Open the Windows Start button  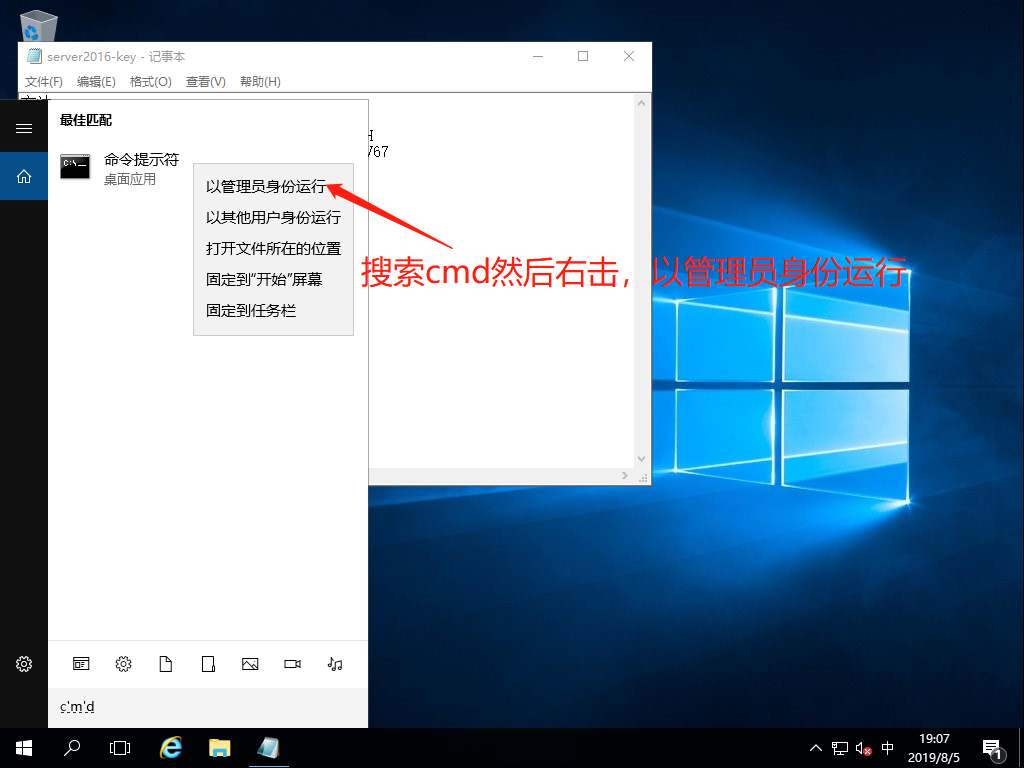(x=24, y=748)
